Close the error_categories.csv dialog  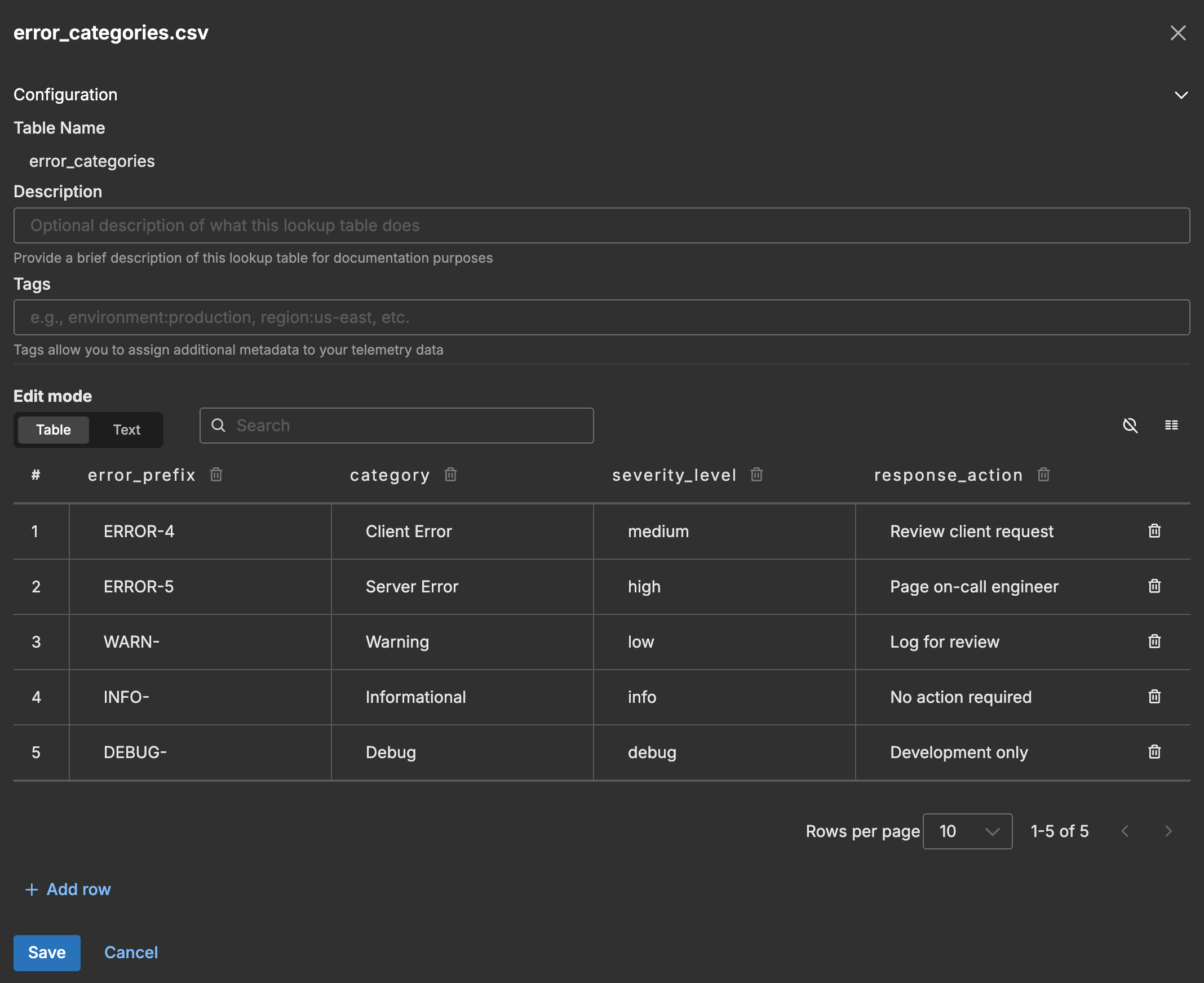coord(1178,33)
